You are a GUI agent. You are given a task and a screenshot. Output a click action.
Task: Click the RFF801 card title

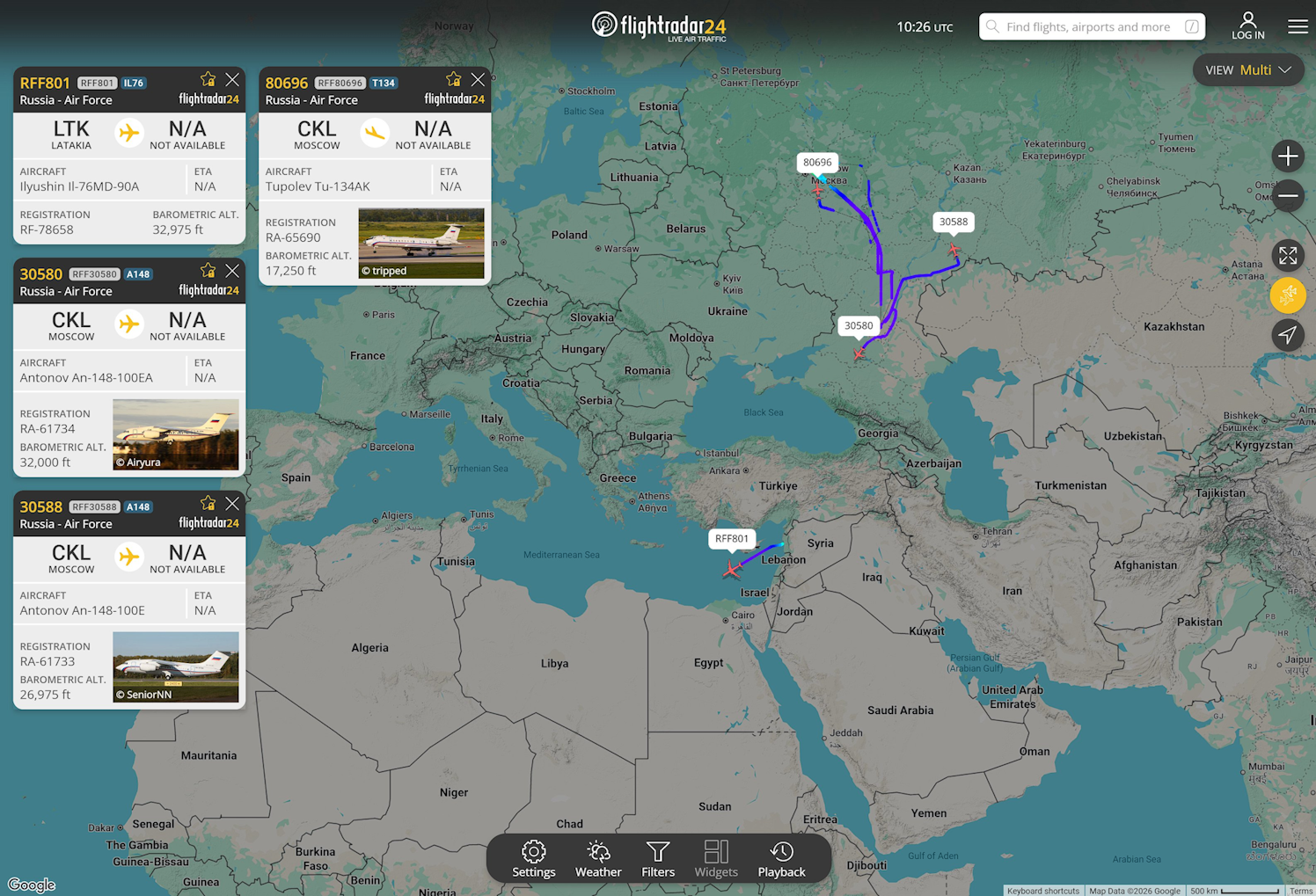[45, 83]
